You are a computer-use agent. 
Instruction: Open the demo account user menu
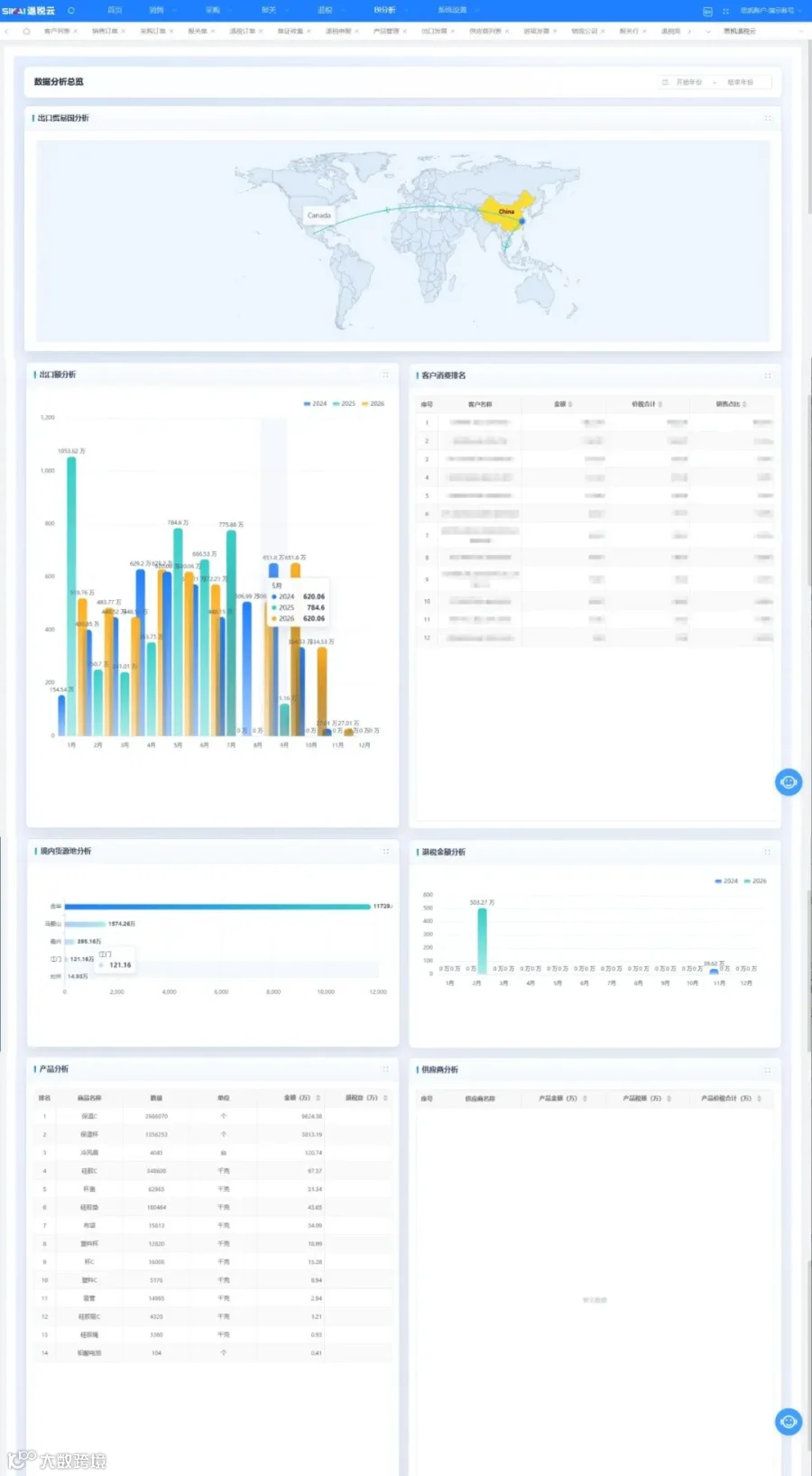(x=768, y=11)
